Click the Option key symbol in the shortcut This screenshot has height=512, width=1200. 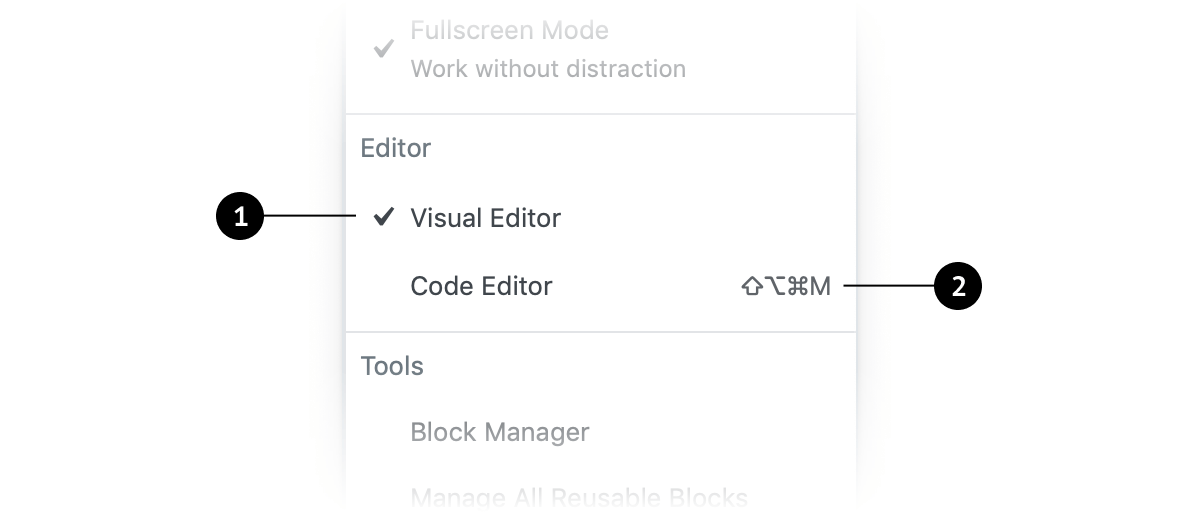click(776, 287)
